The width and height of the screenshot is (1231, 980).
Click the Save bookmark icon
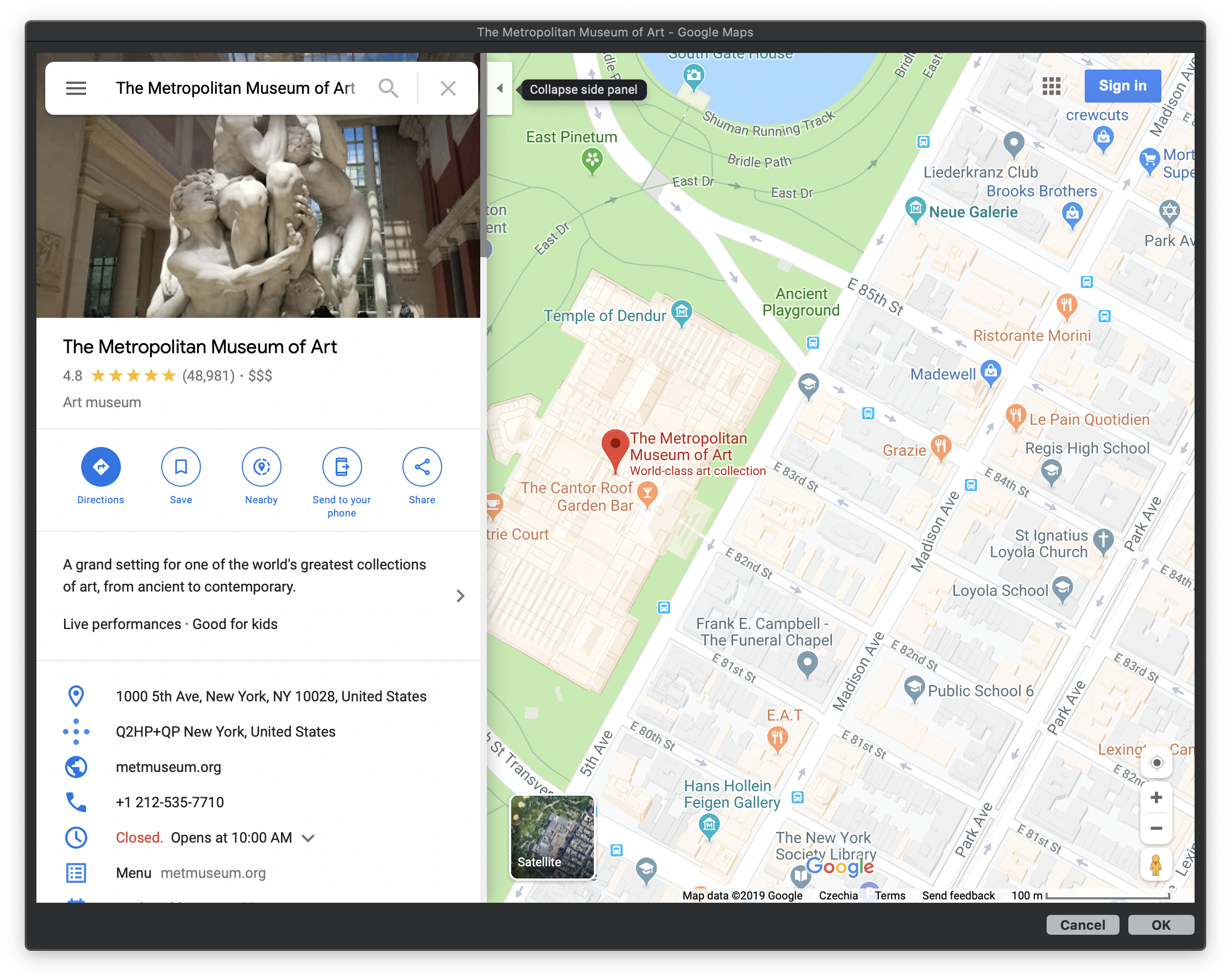(x=181, y=466)
